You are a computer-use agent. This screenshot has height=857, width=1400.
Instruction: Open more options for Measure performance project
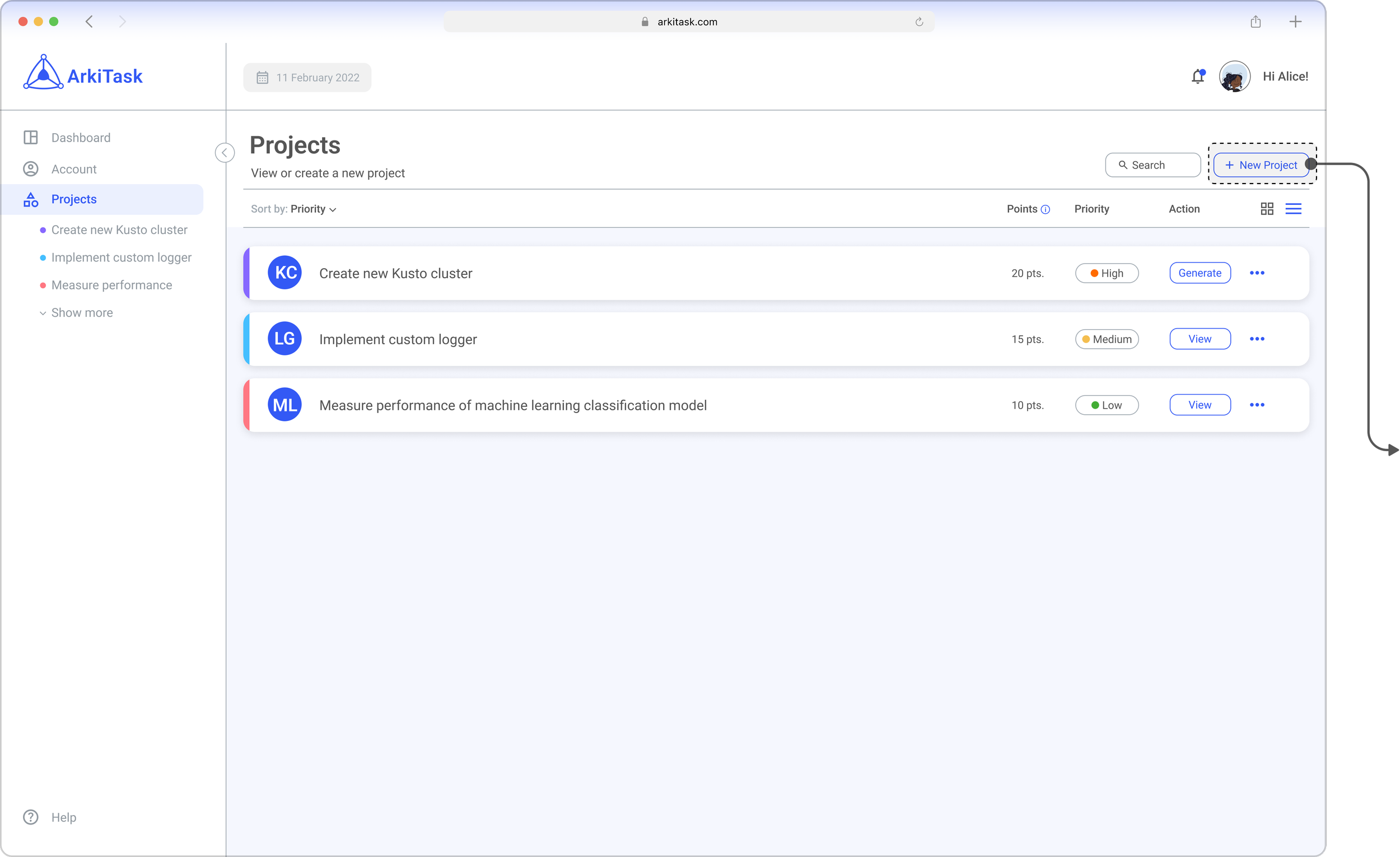click(1257, 405)
